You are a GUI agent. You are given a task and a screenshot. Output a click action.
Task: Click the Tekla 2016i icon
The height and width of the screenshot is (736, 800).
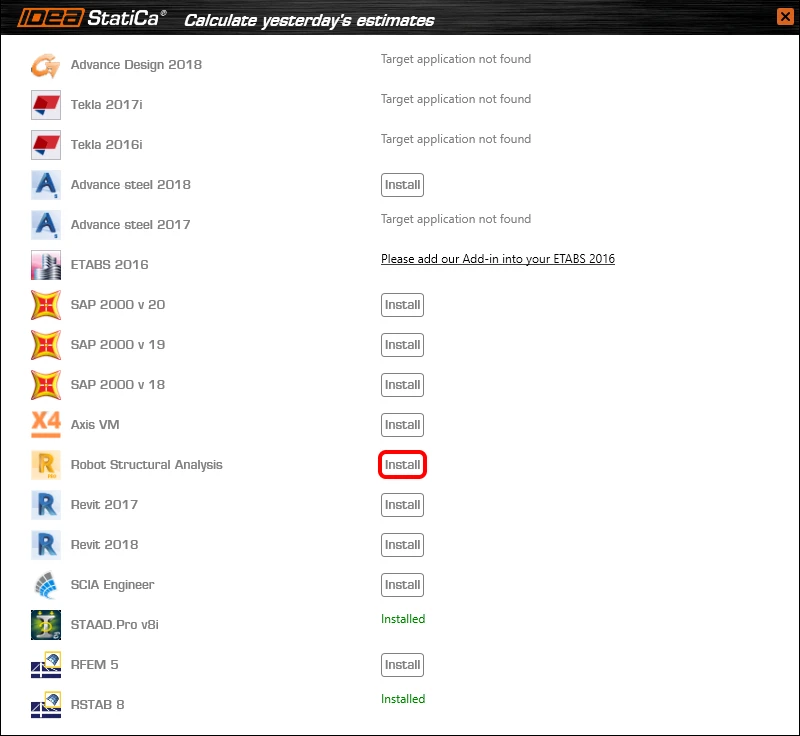[x=45, y=145]
